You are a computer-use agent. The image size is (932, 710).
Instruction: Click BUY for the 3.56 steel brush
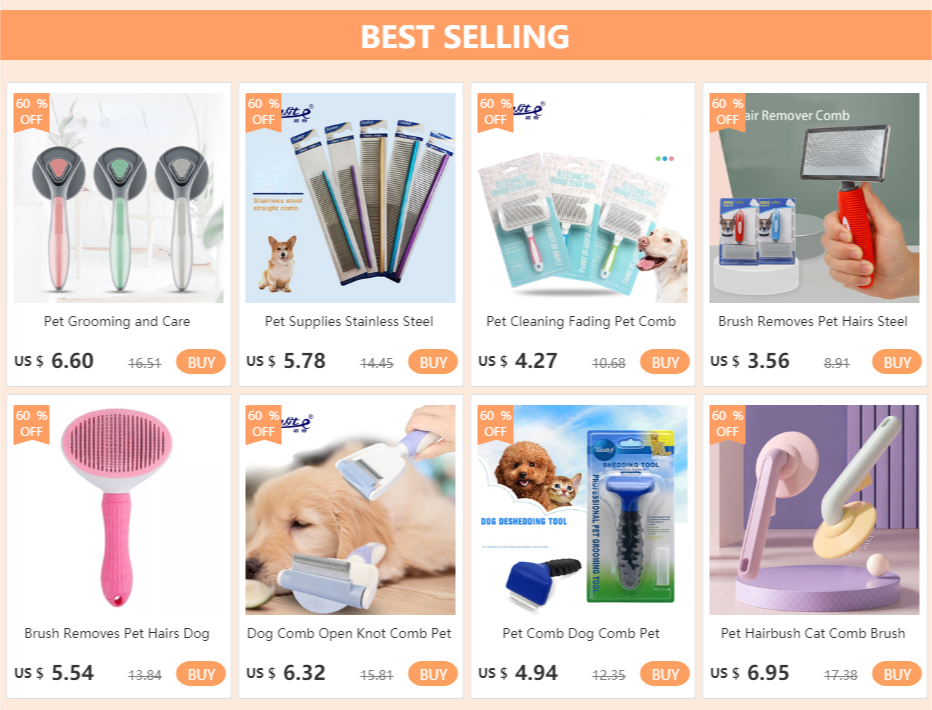pos(896,362)
